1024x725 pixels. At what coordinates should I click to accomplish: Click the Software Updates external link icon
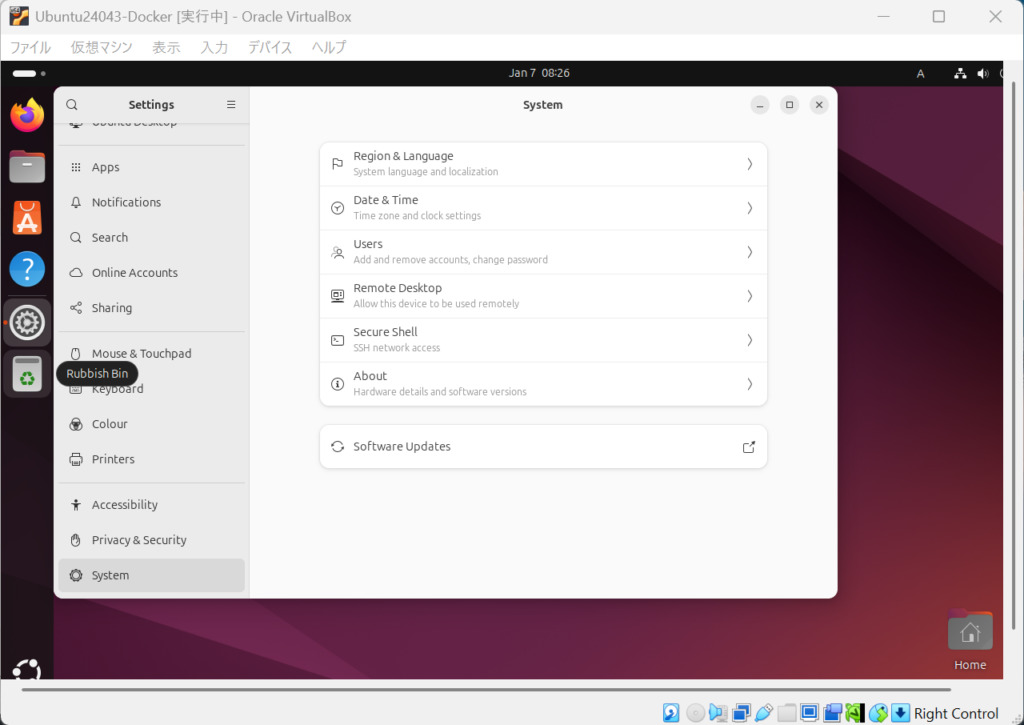coord(748,447)
